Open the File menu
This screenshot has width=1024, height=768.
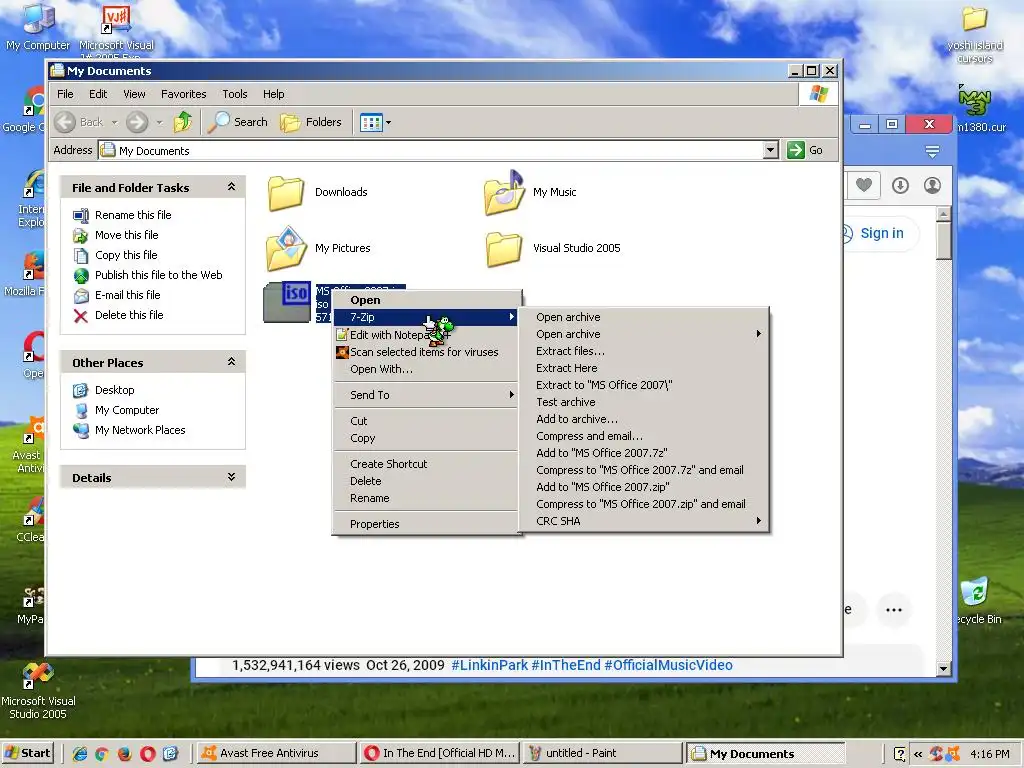pos(65,94)
